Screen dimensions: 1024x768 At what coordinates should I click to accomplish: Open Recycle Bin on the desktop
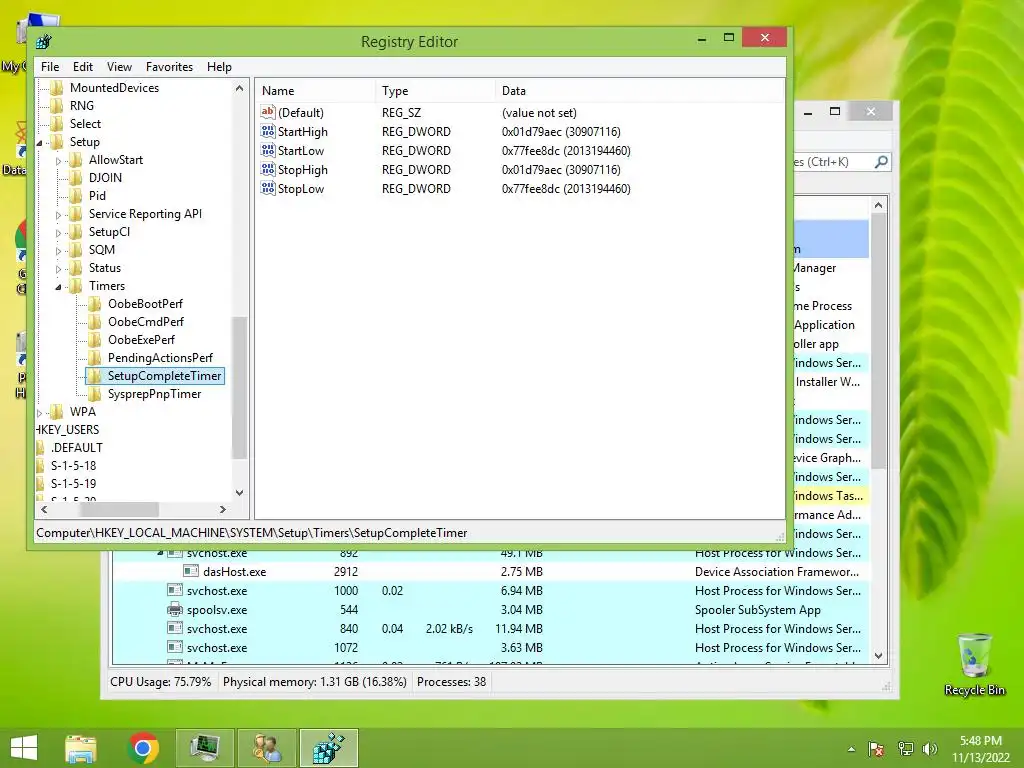click(x=974, y=664)
